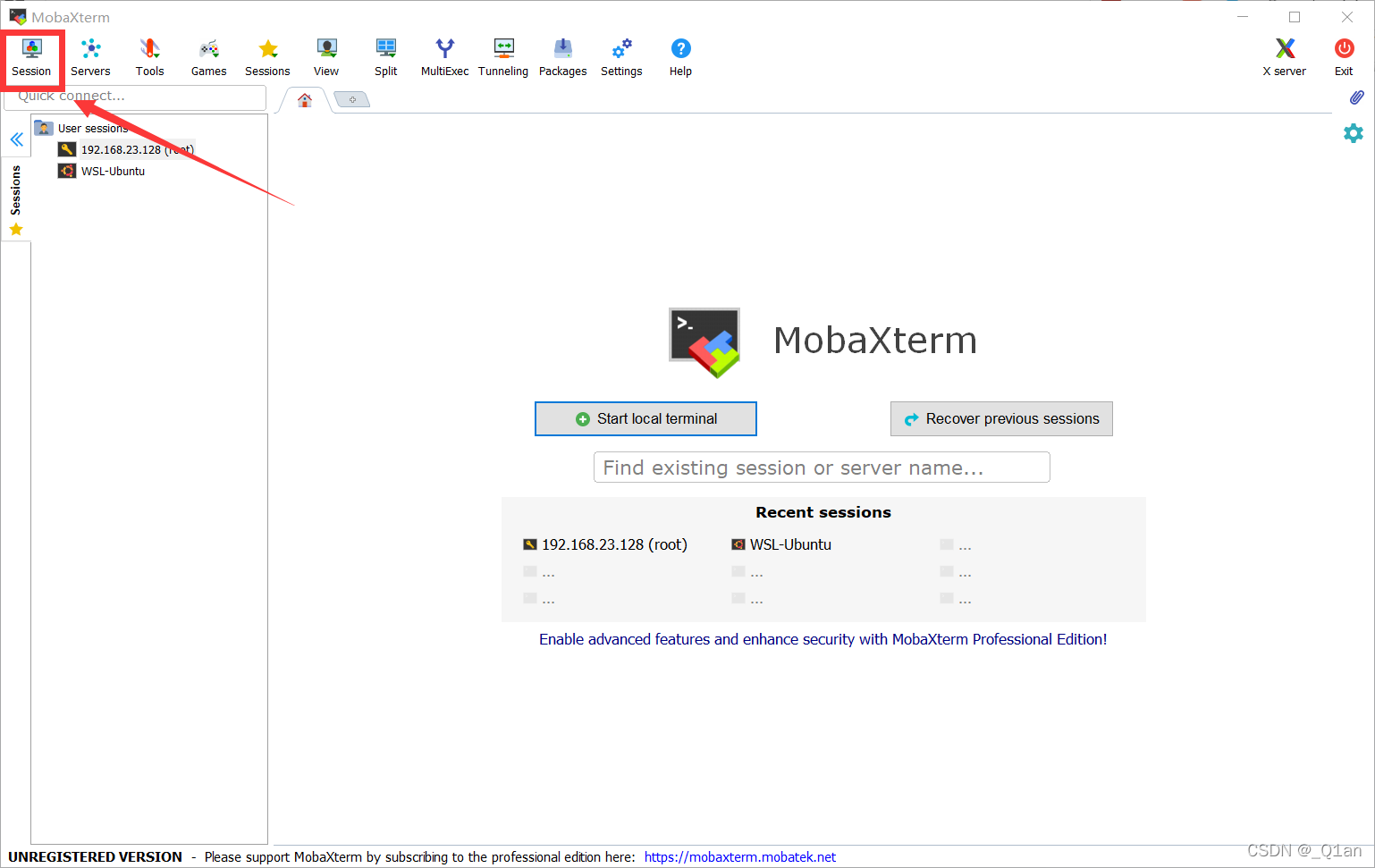Open the Split view icon

pyautogui.click(x=385, y=56)
